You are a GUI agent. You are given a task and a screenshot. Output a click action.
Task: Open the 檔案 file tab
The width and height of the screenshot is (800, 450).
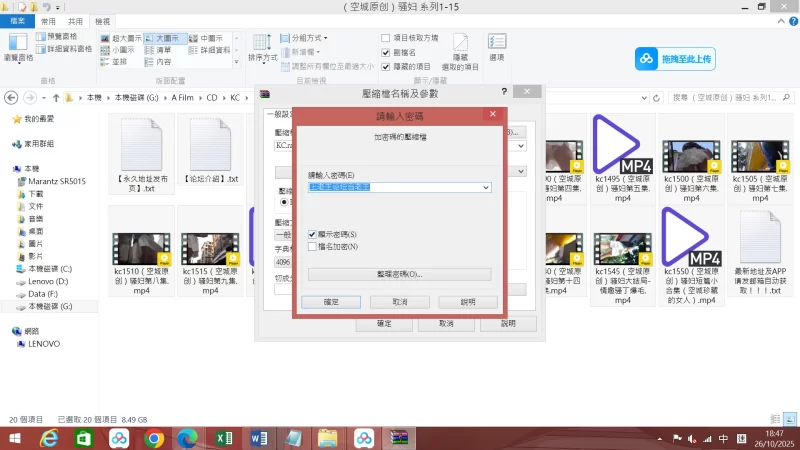(17, 21)
